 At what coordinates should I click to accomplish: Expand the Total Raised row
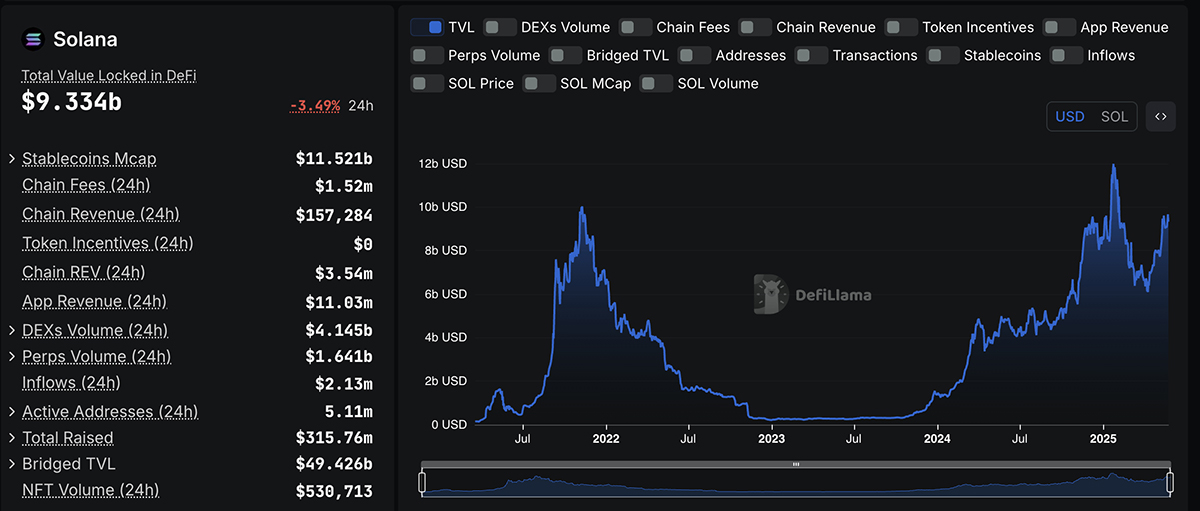point(12,437)
